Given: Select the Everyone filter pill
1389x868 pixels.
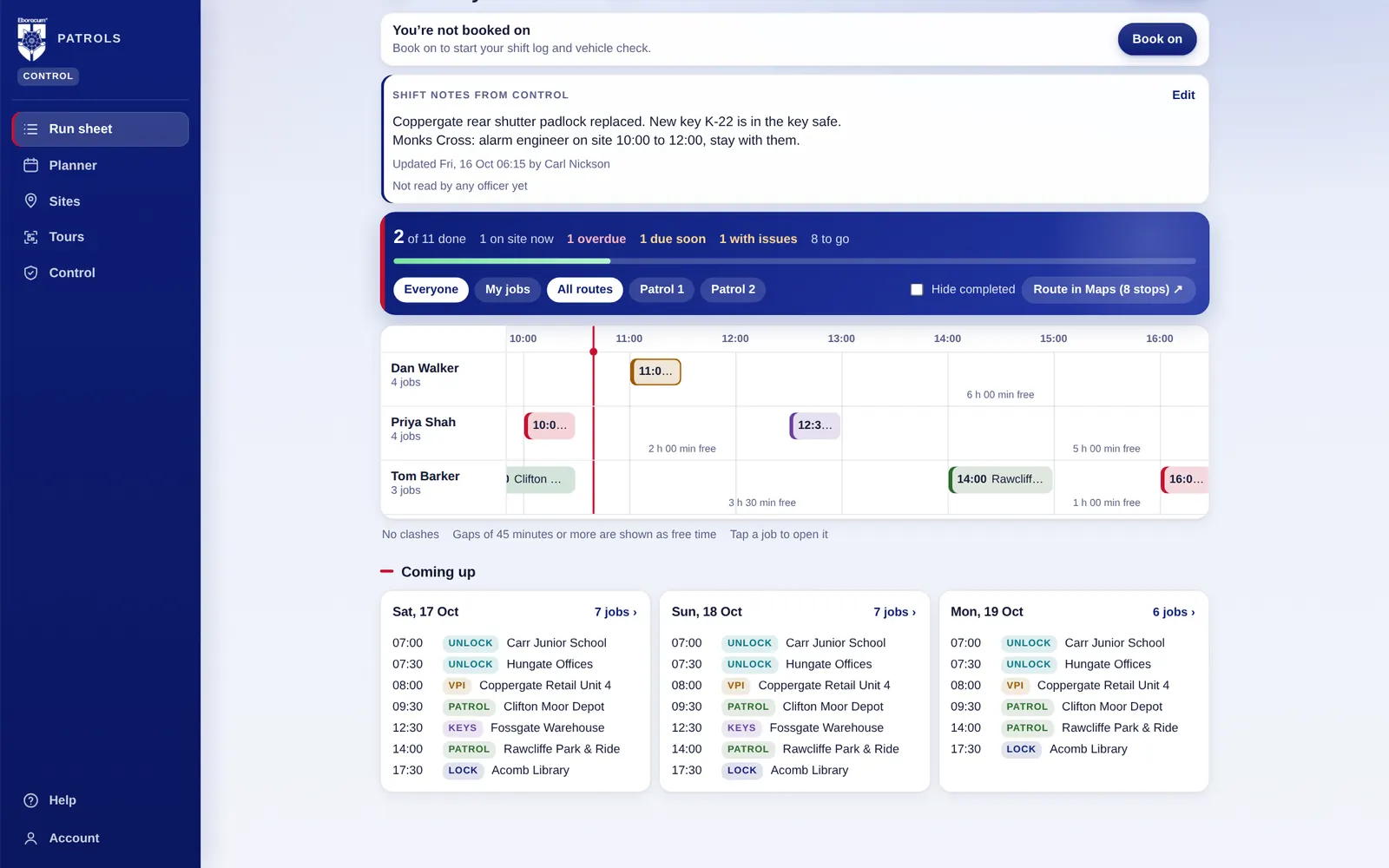Looking at the screenshot, I should coord(431,289).
